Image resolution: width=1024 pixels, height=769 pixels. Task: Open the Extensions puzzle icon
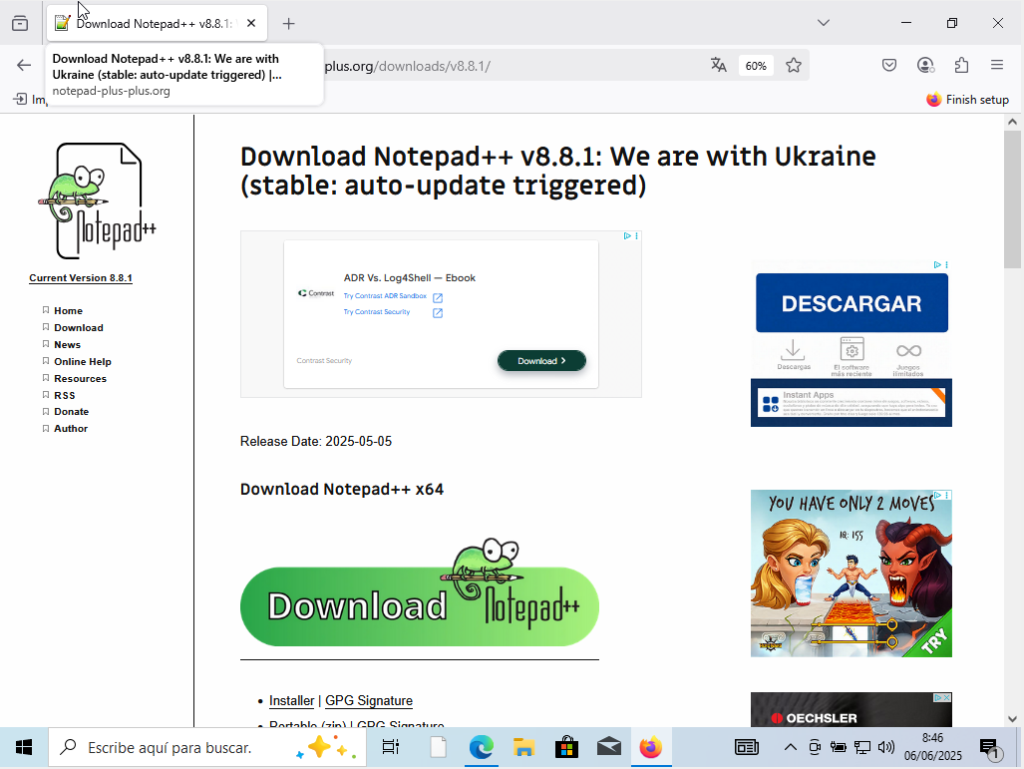[x=961, y=65]
